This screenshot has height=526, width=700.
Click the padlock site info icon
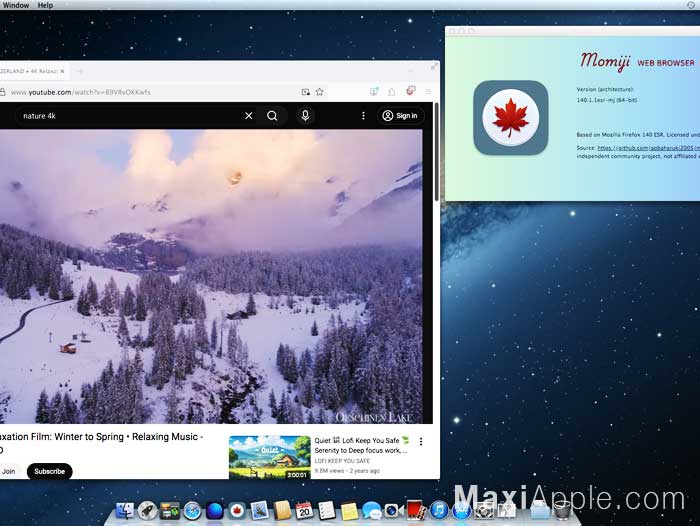(x=3, y=92)
